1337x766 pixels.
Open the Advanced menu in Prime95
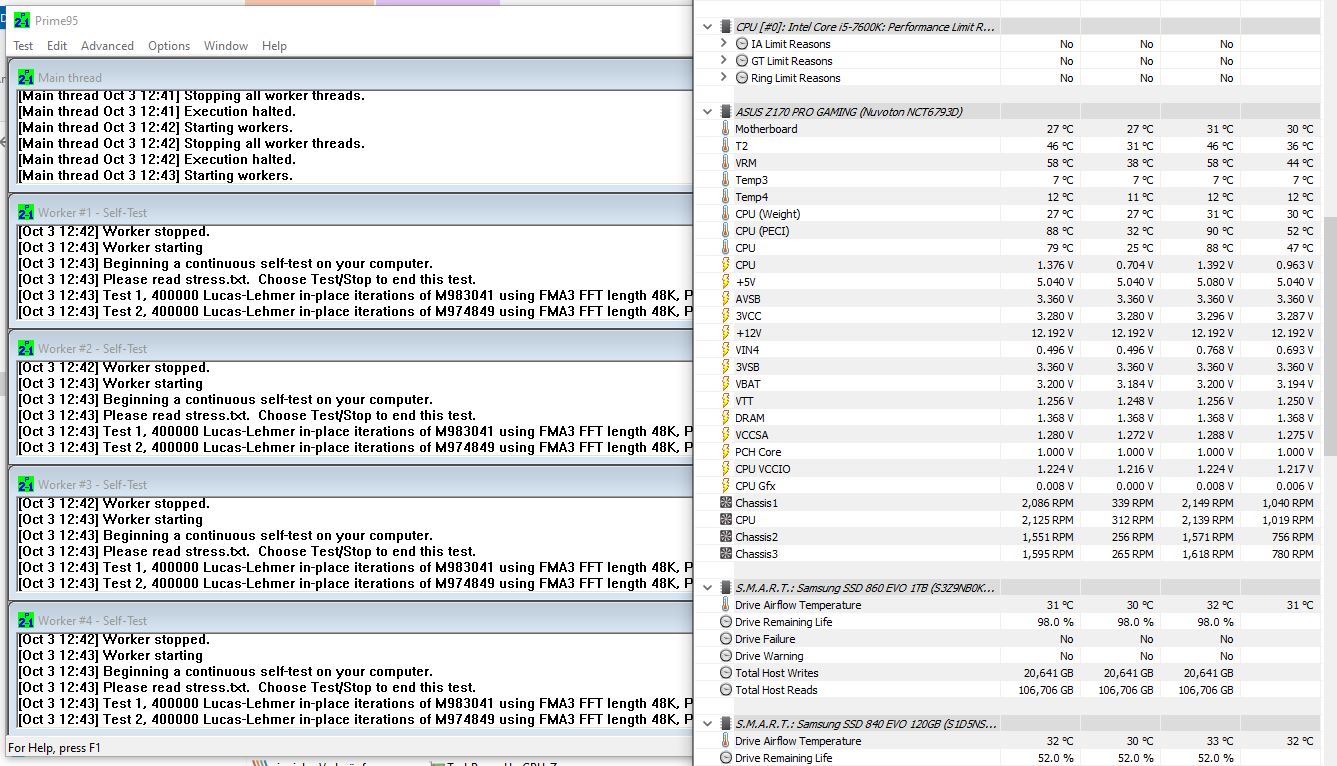(x=107, y=46)
